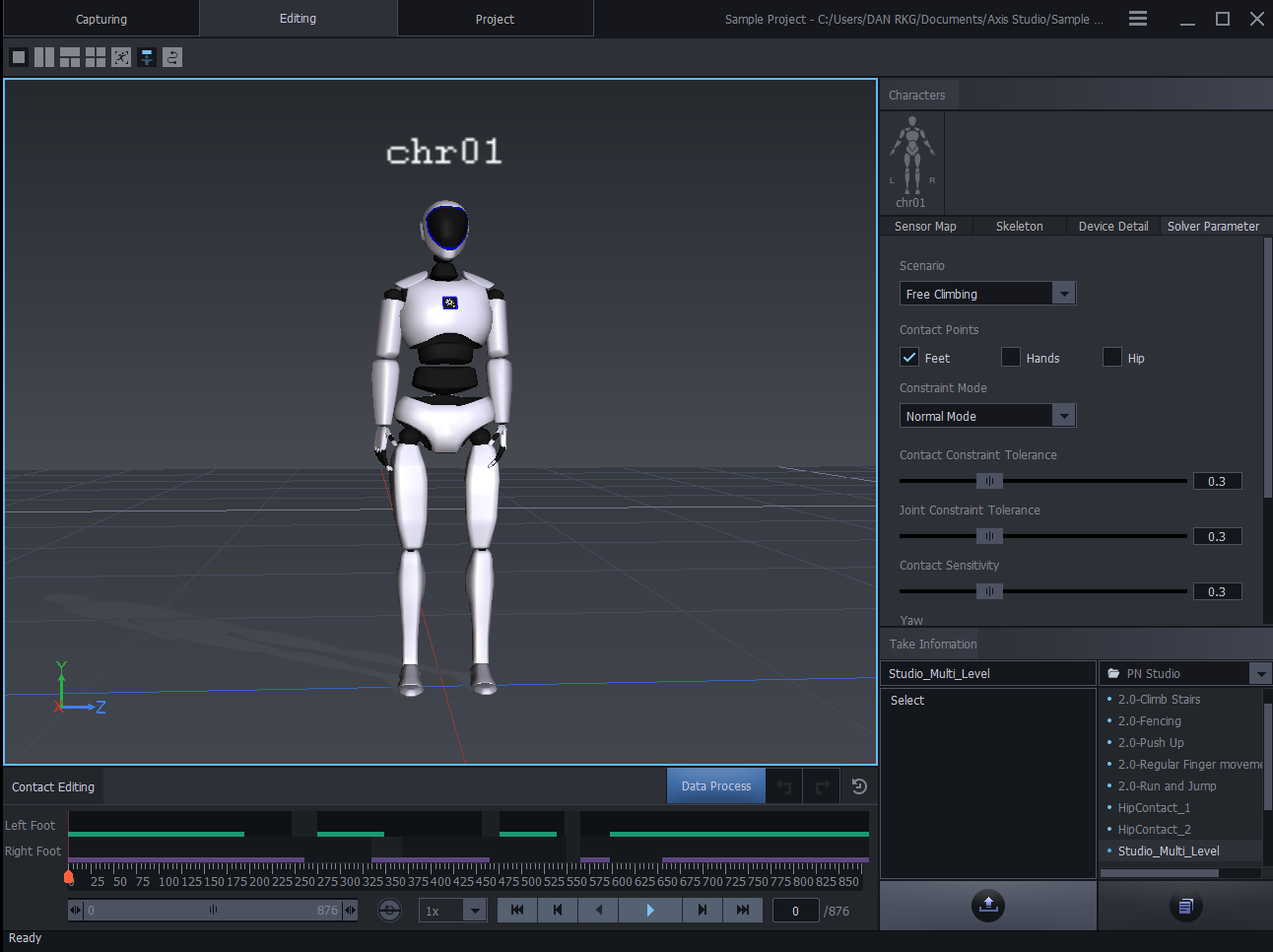
Task: Click the motion capture figure icon
Action: (x=120, y=56)
